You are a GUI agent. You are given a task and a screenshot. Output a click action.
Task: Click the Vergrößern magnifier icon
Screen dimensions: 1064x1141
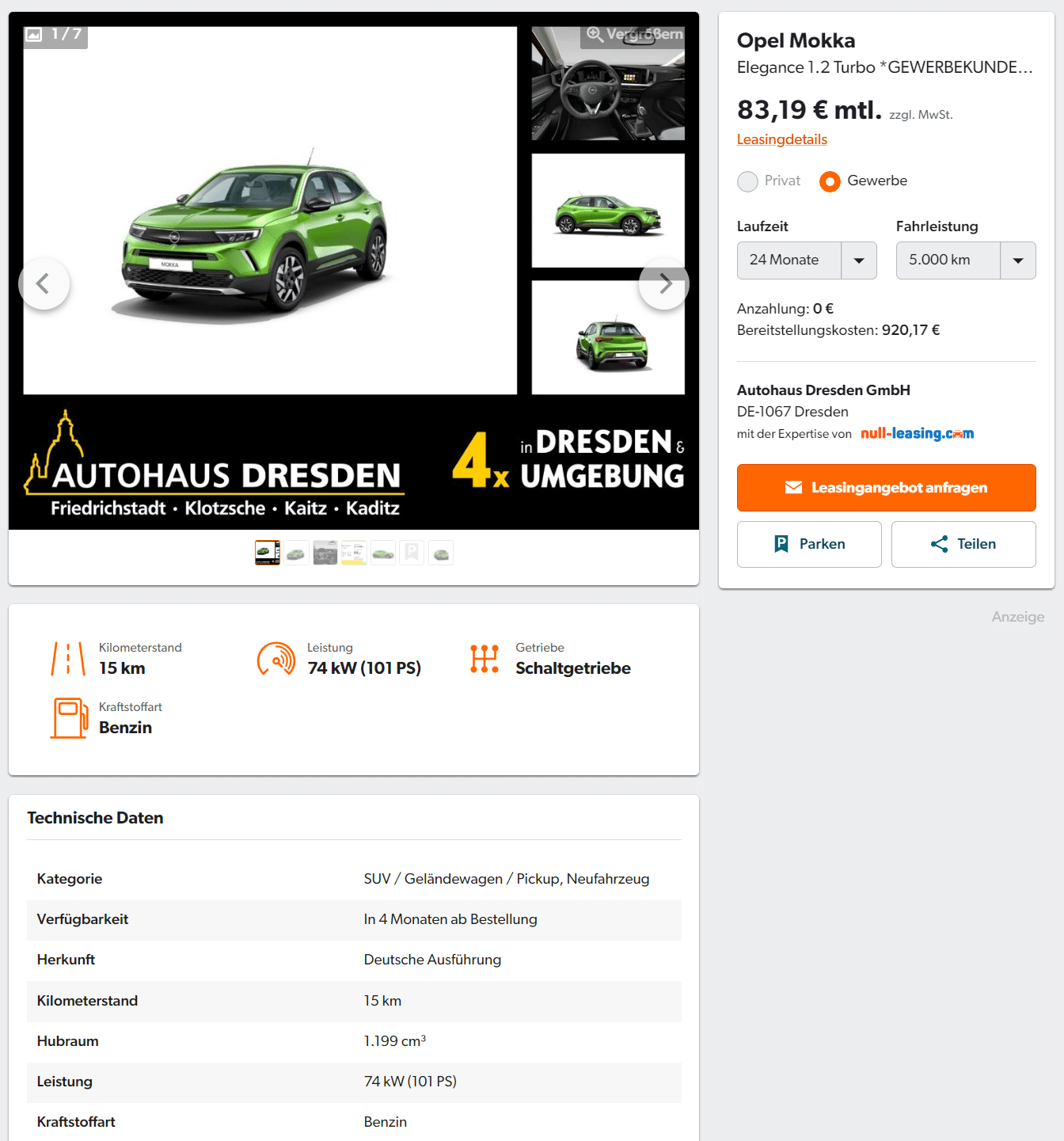595,35
